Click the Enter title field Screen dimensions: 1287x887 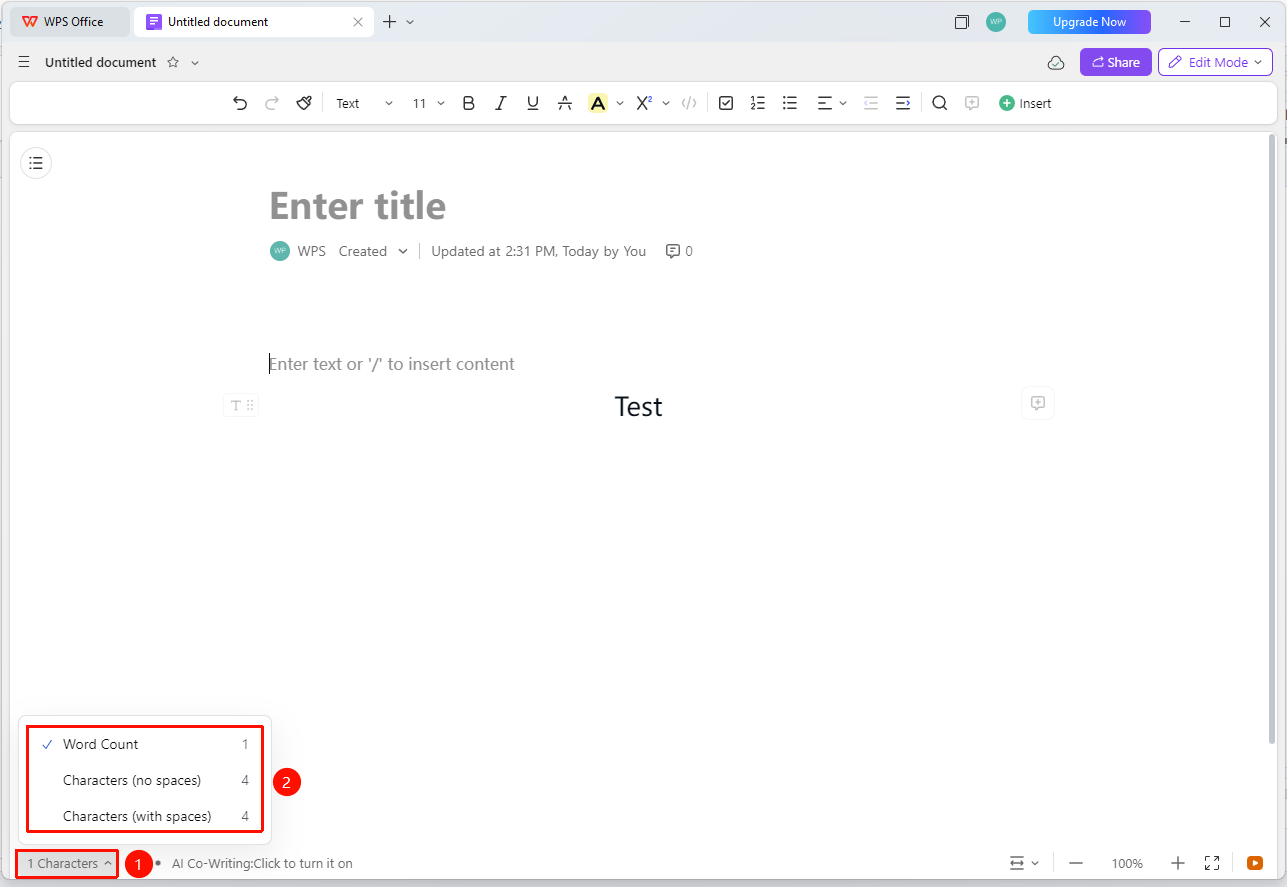pos(358,206)
